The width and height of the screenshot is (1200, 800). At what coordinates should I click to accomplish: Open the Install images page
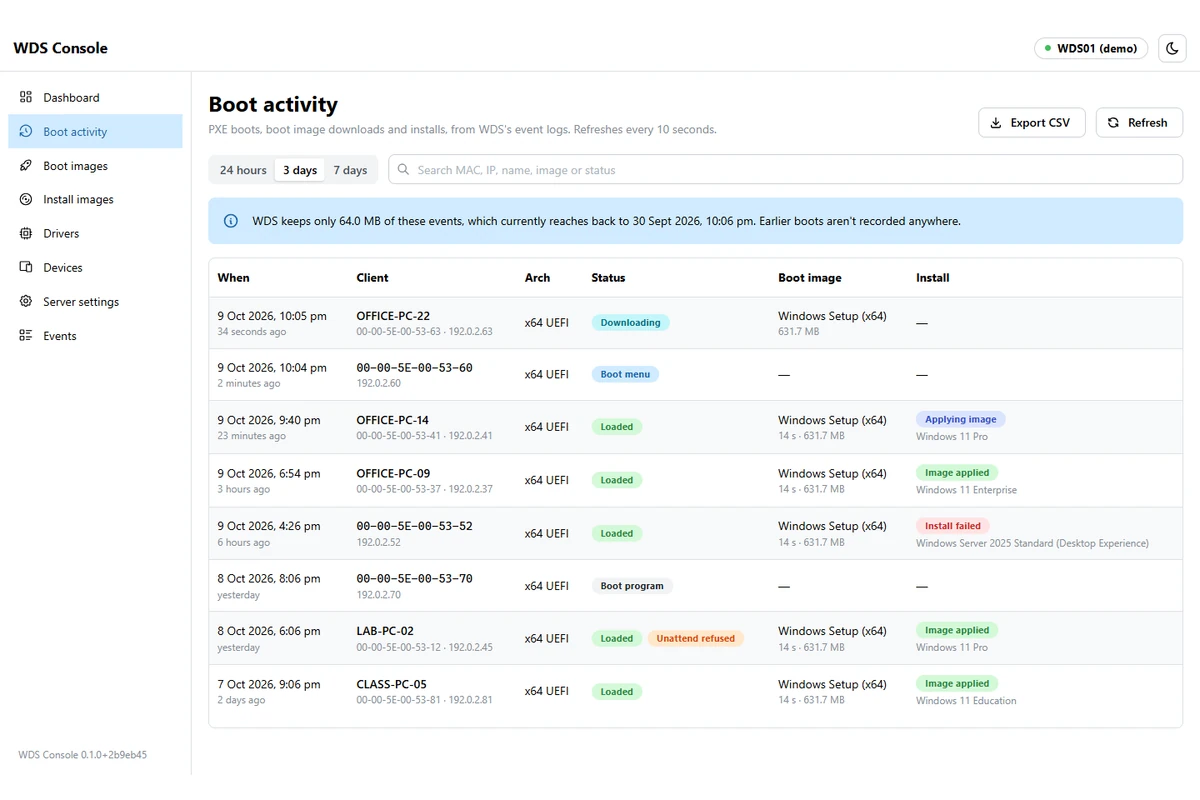click(96, 199)
